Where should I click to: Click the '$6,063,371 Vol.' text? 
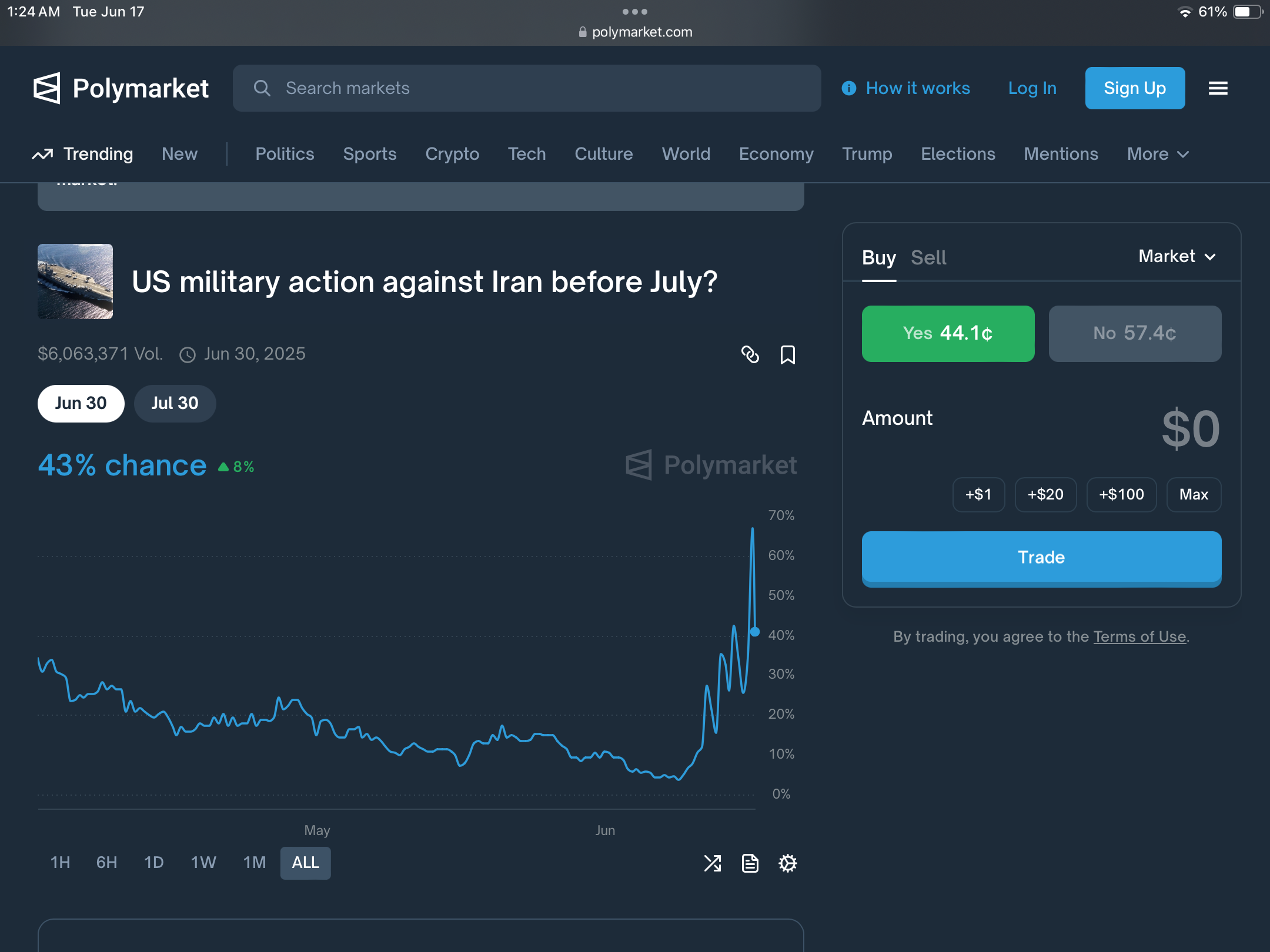100,354
